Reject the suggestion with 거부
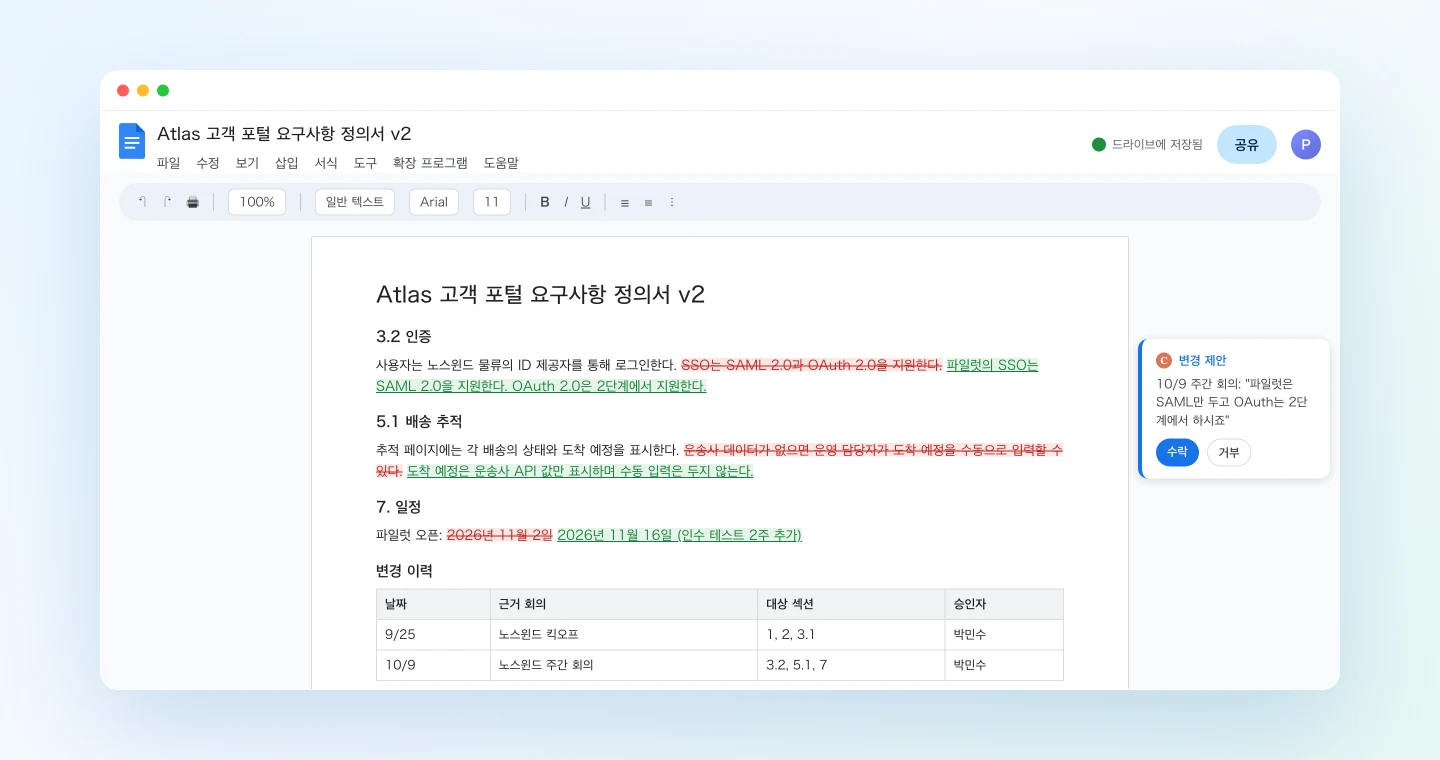 click(1229, 452)
